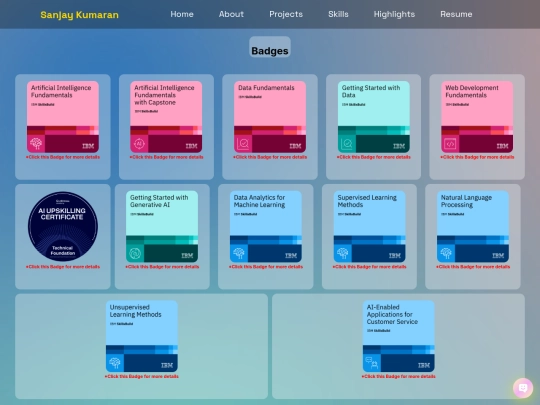540x405 pixels.
Task: Click 'Technical Foundation' text on AI Upskilling badge
Action: [x=63, y=250]
